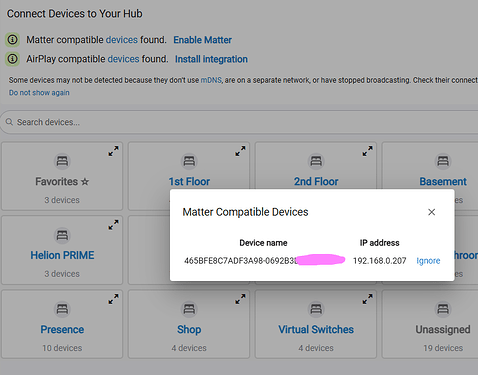
Task: Expand the 1st Floor card
Action: pyautogui.click(x=240, y=151)
